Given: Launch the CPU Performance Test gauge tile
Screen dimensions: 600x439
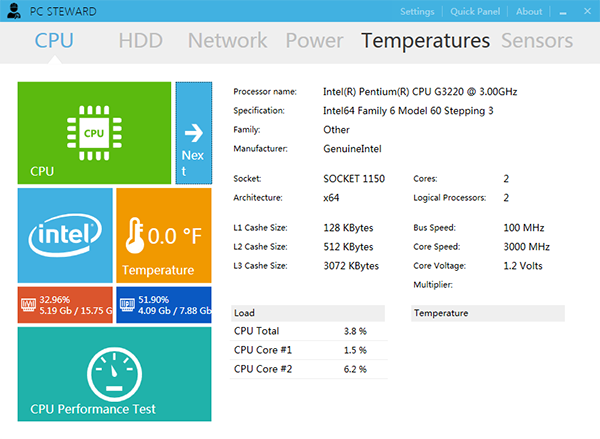Looking at the screenshot, I should click(114, 374).
